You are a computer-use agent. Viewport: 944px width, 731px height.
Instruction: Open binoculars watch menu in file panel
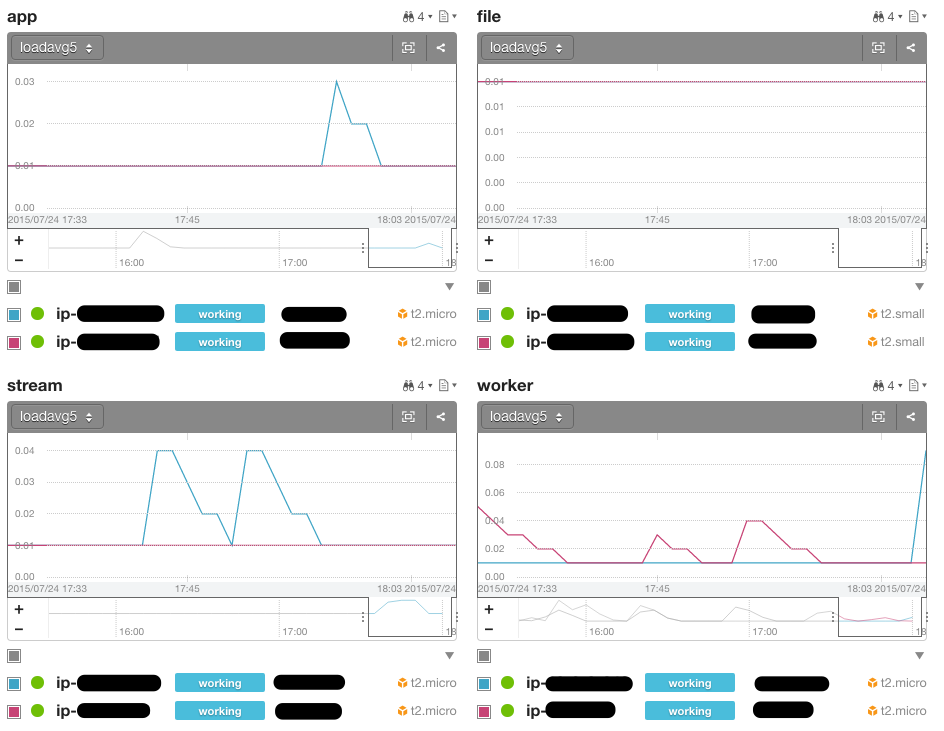point(887,17)
